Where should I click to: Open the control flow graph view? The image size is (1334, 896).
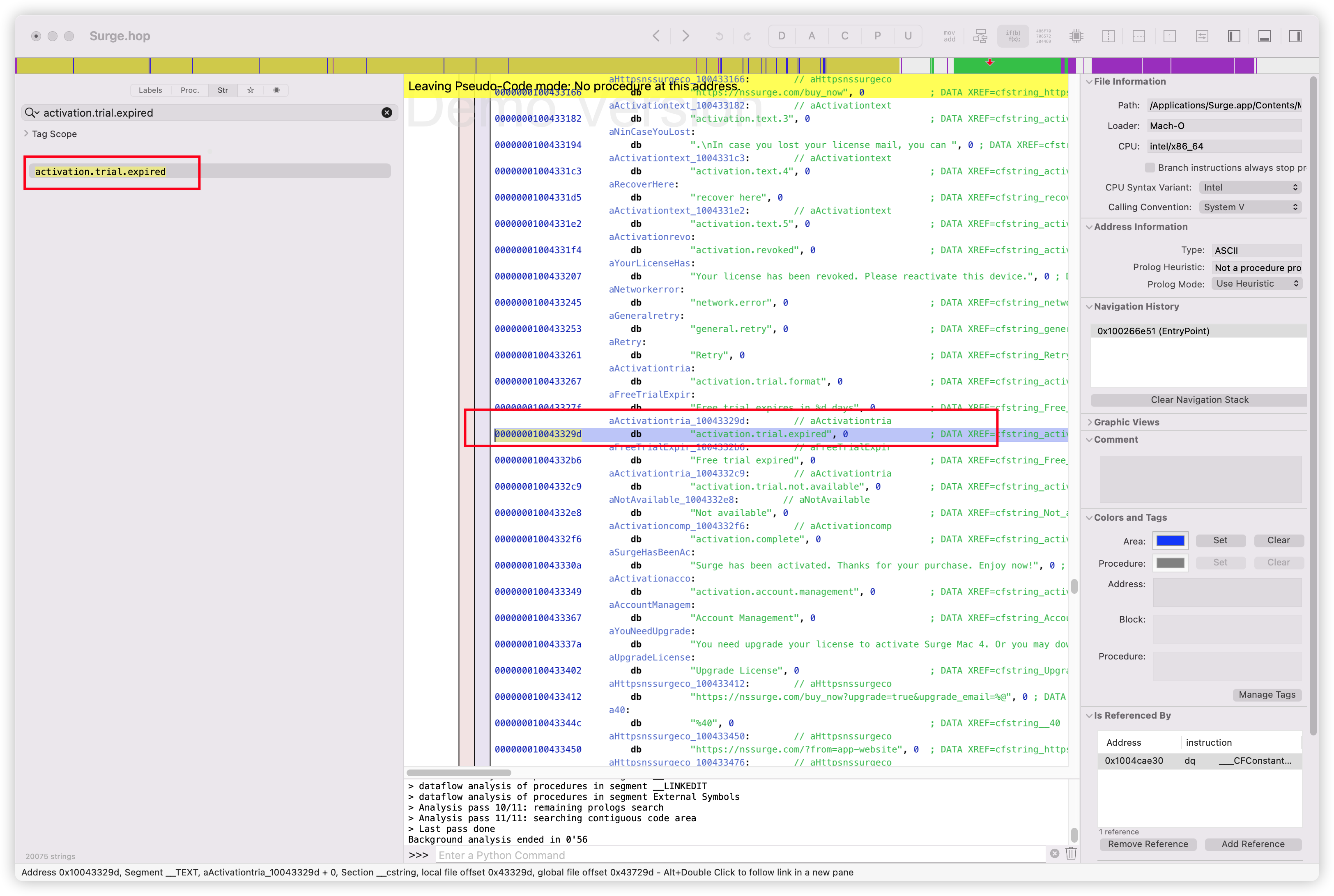tap(980, 36)
